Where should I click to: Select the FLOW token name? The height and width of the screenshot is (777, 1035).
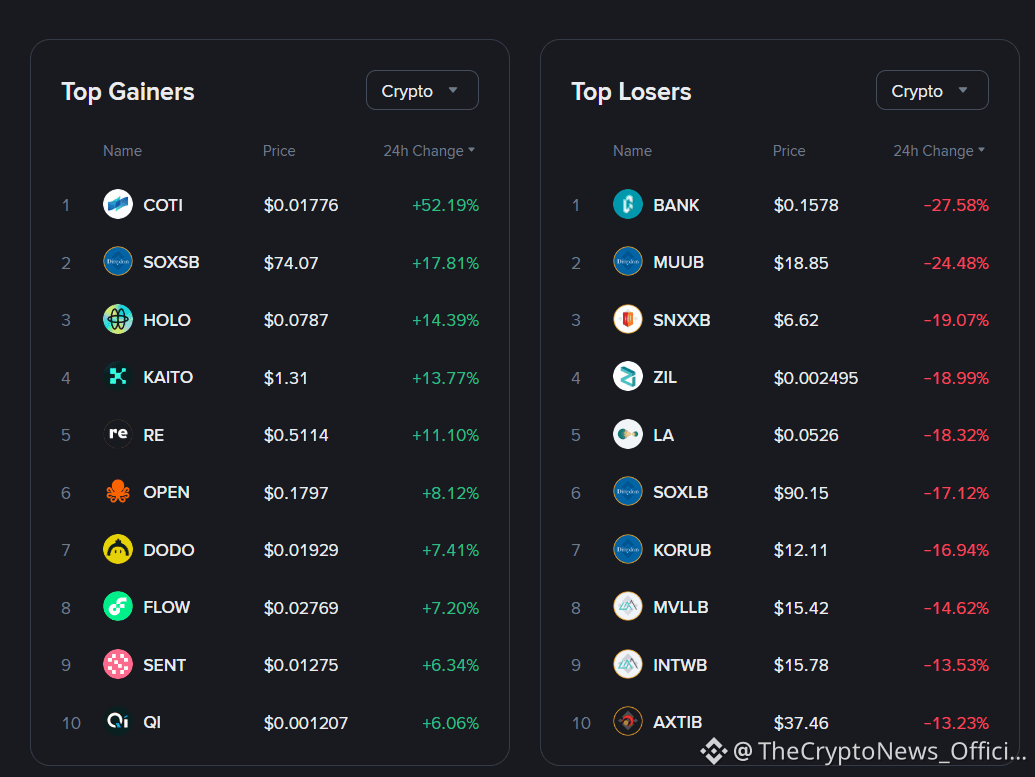point(167,607)
